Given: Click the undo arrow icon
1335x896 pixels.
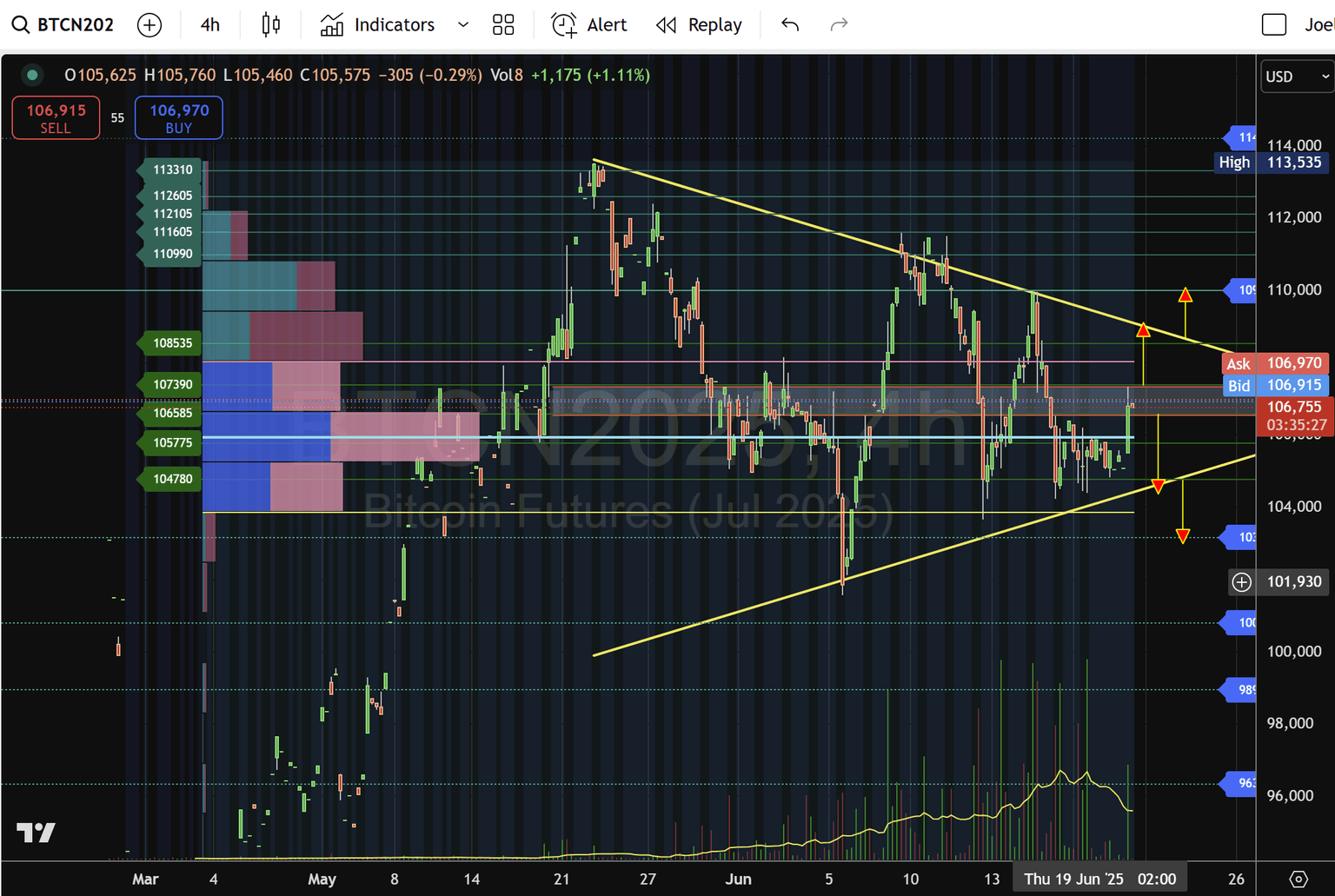Looking at the screenshot, I should [x=789, y=24].
